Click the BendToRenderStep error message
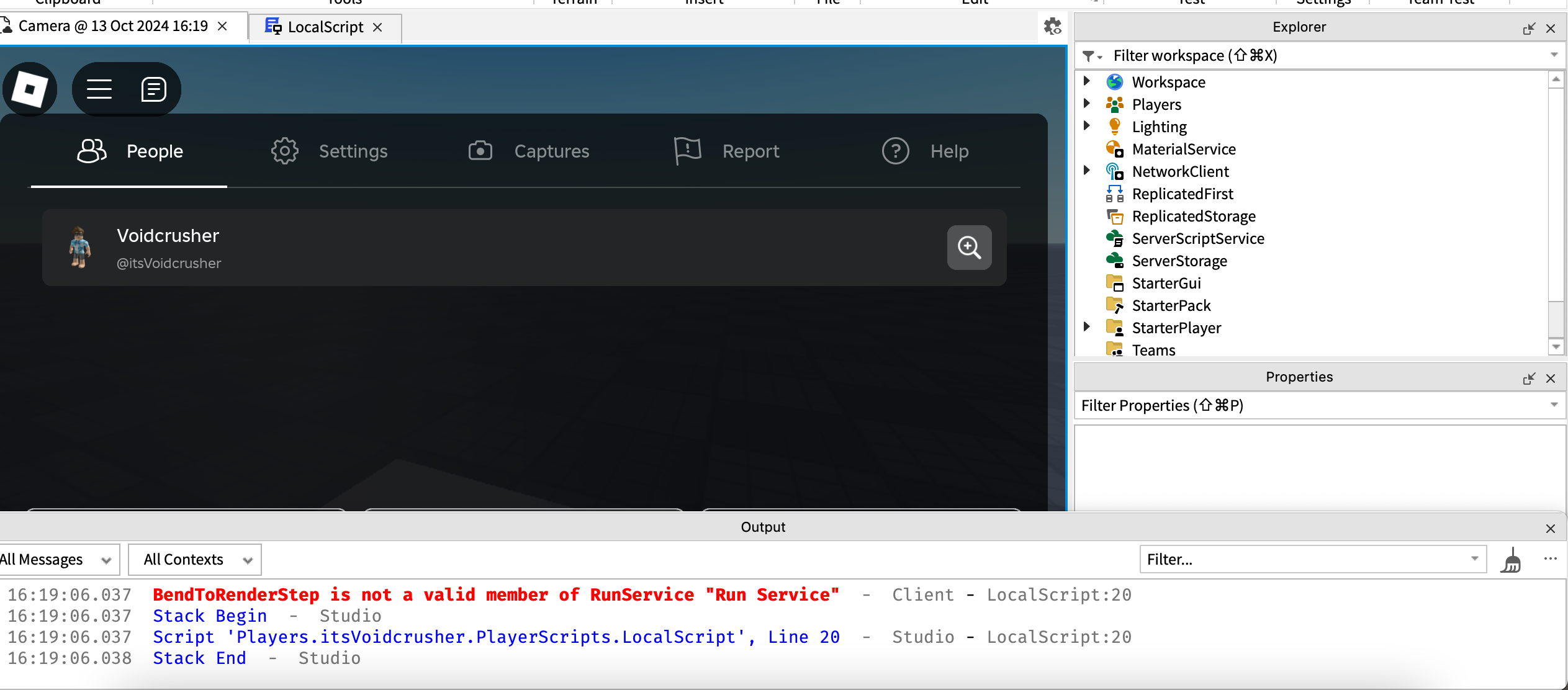Image resolution: width=1568 pixels, height=690 pixels. click(496, 594)
